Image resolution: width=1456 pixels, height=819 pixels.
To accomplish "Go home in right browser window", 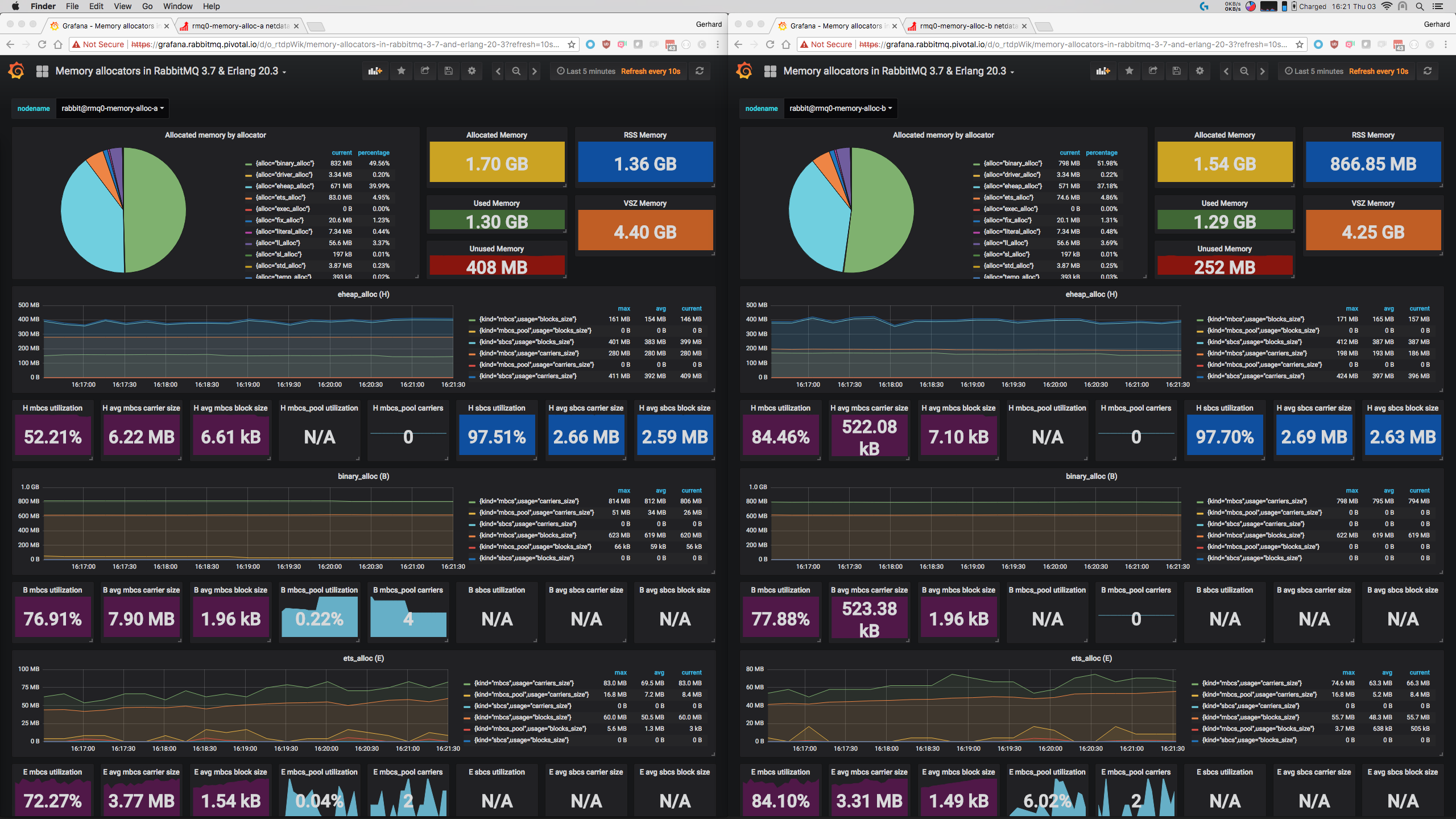I will 786,44.
